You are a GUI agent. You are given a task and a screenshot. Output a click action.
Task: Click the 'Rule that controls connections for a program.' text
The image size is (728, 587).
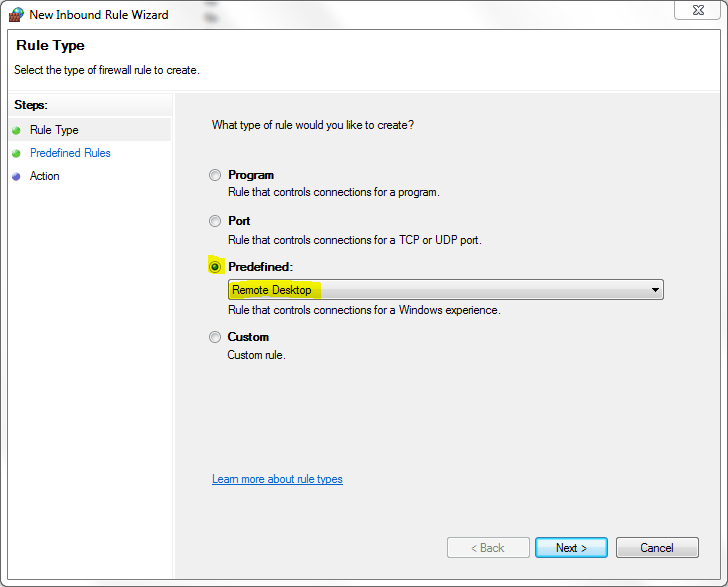[x=333, y=192]
